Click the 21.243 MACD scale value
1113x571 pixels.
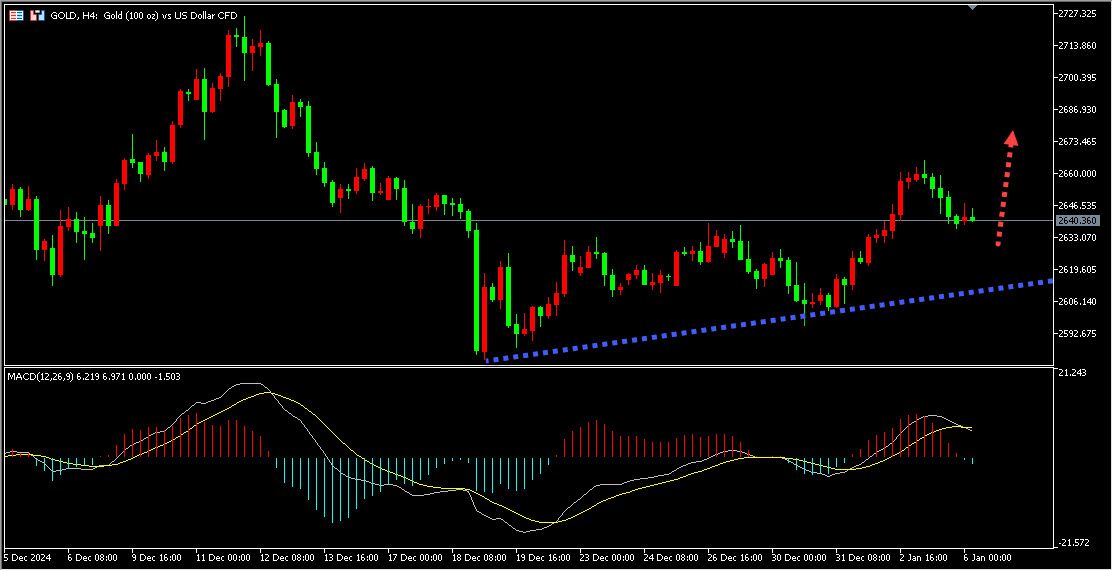[1072, 373]
